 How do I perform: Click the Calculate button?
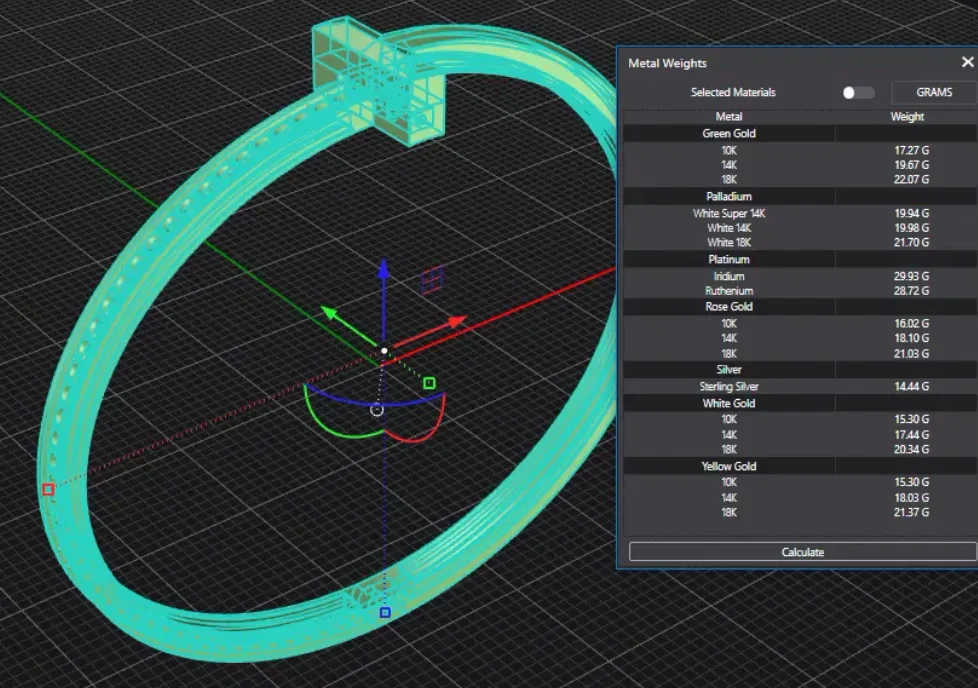pos(803,552)
